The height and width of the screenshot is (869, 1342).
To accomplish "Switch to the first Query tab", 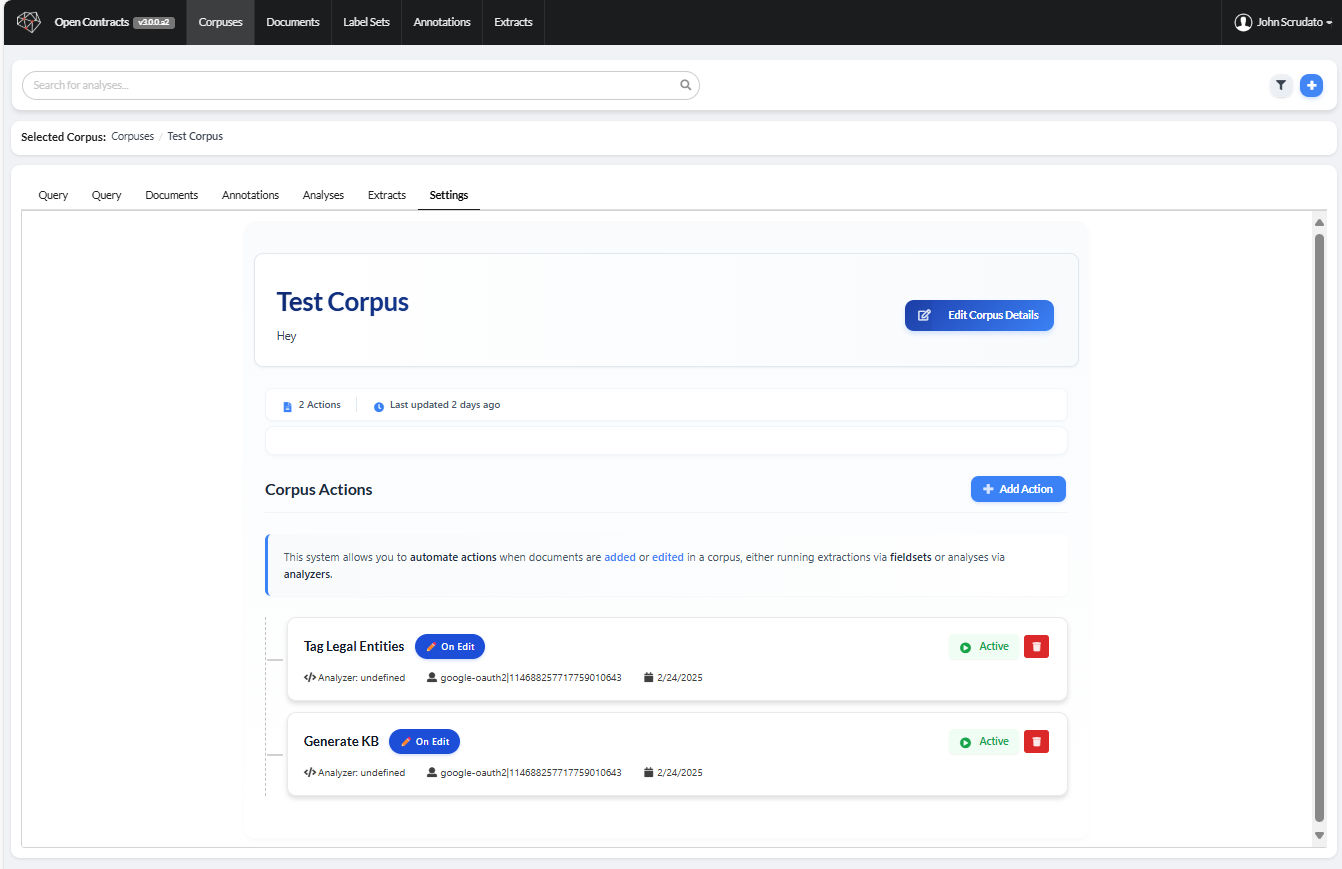I will [x=53, y=195].
